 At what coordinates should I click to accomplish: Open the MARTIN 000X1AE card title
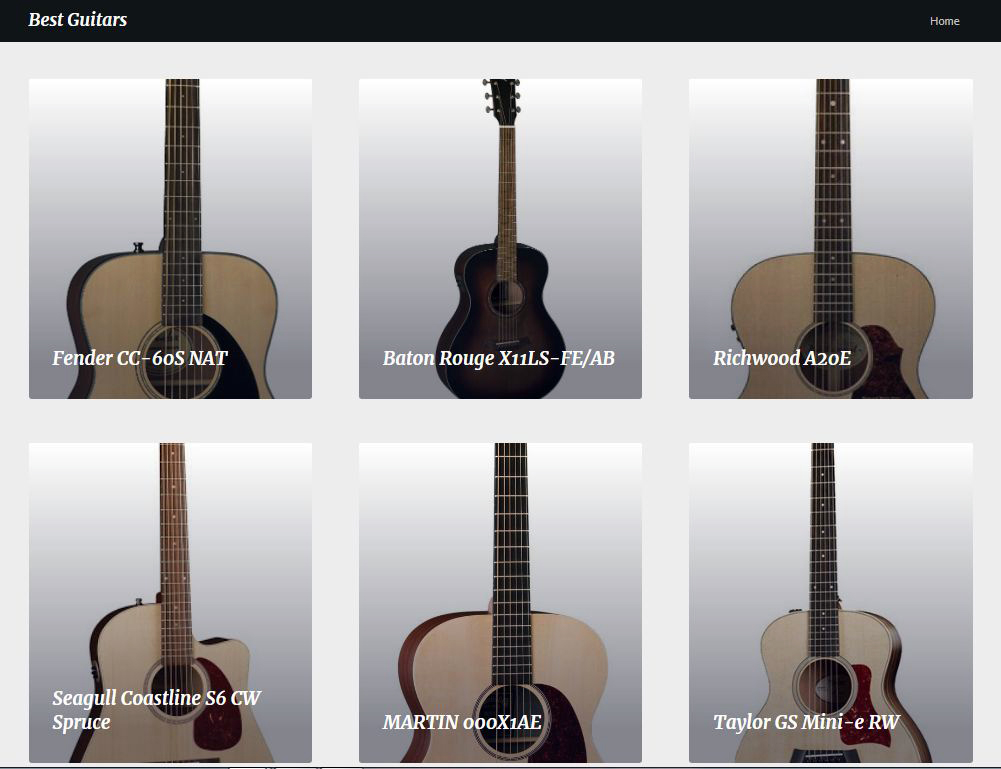tap(462, 722)
